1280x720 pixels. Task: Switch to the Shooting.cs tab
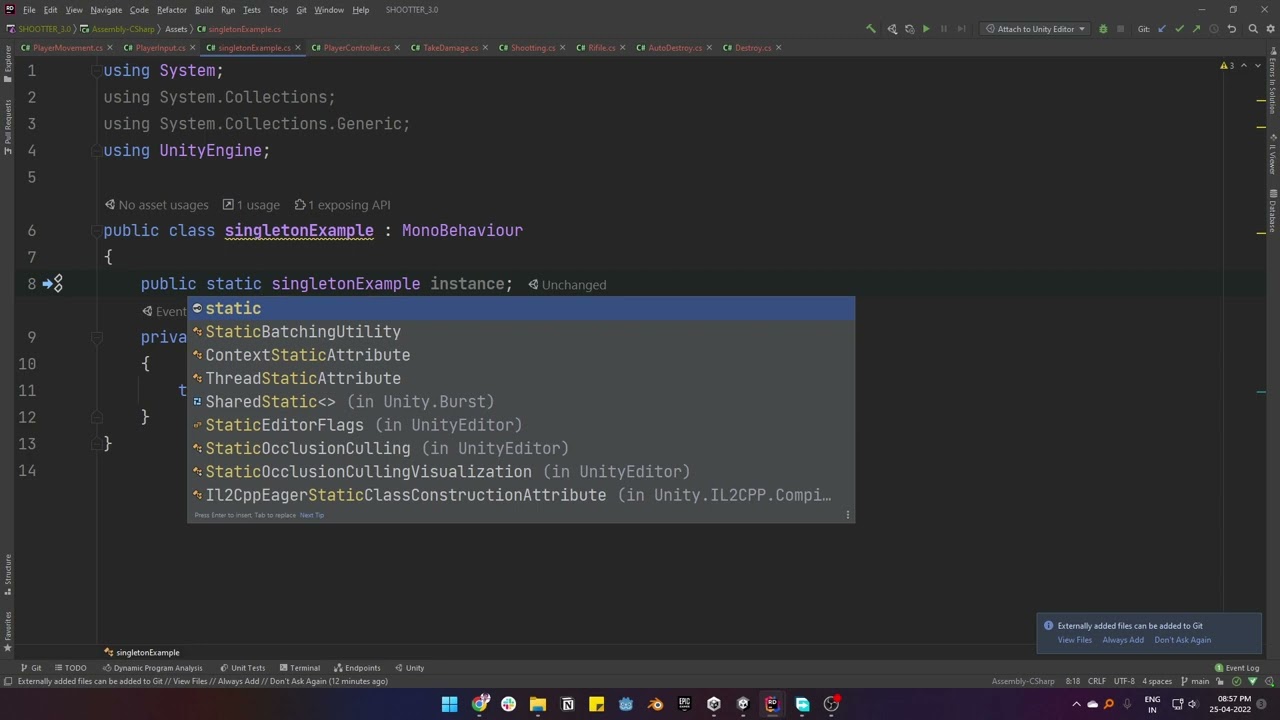click(532, 48)
